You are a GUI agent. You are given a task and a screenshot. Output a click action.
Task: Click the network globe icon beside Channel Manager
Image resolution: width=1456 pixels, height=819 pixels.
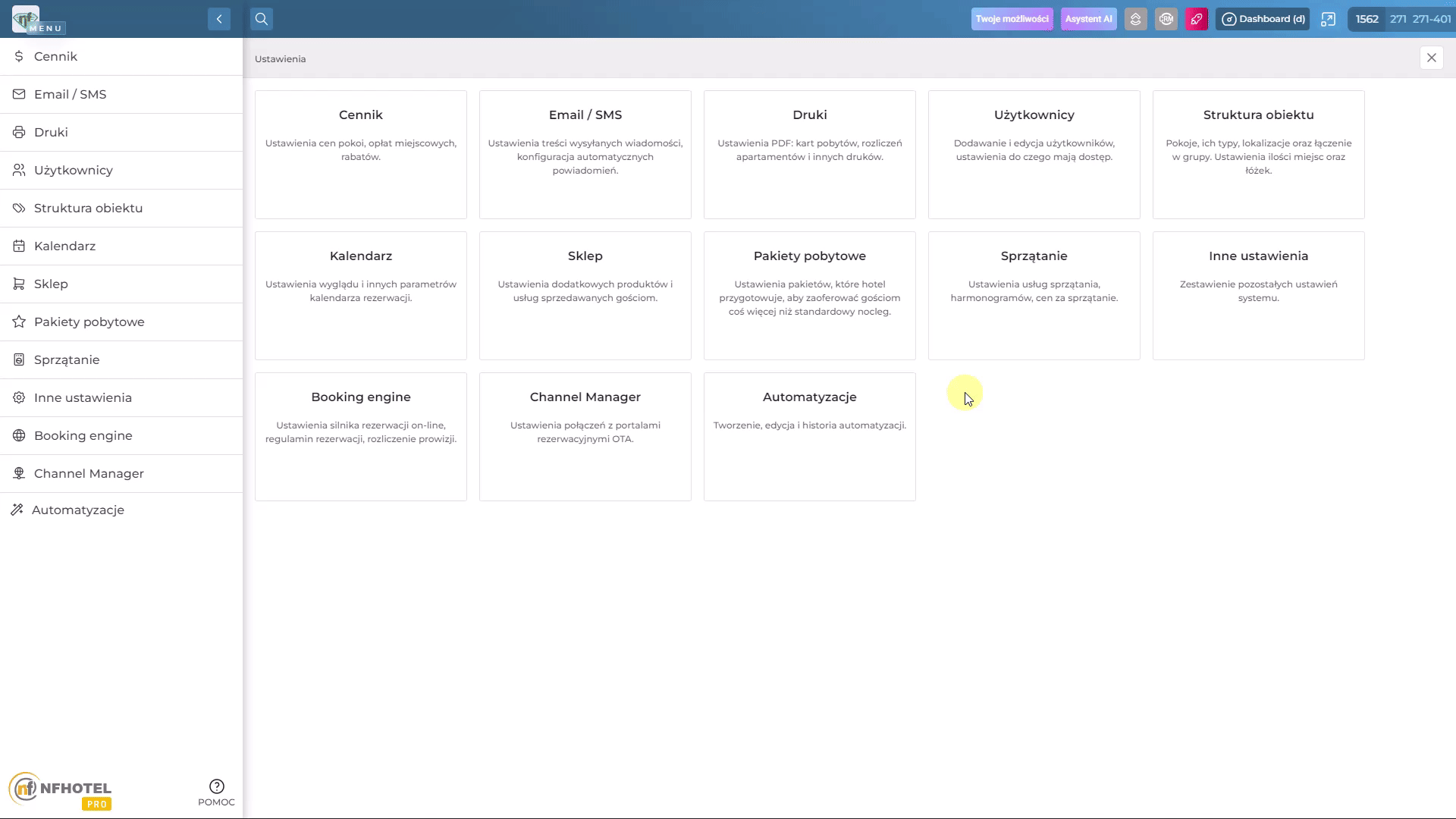point(19,473)
